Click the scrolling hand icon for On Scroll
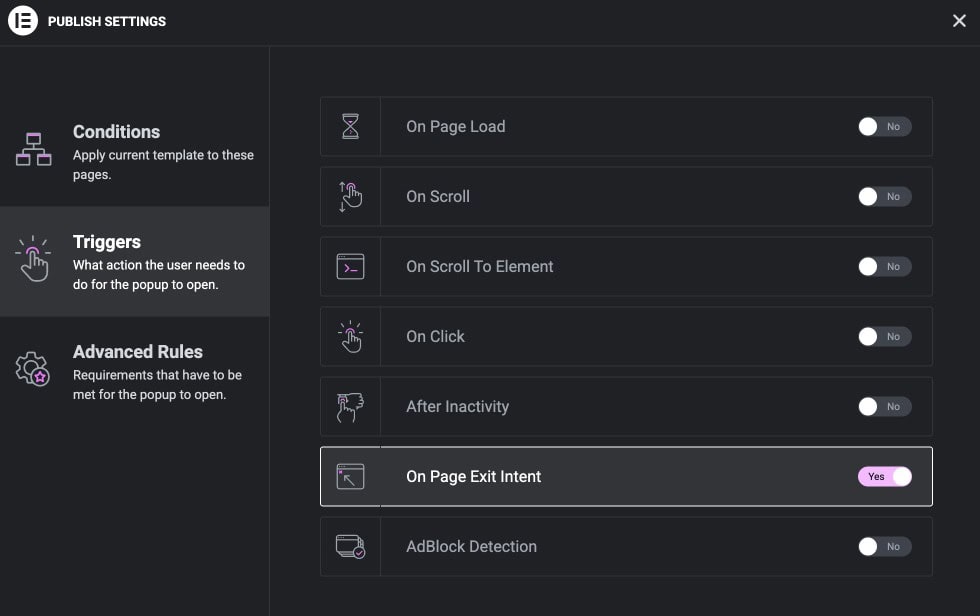The width and height of the screenshot is (980, 616). (x=351, y=196)
